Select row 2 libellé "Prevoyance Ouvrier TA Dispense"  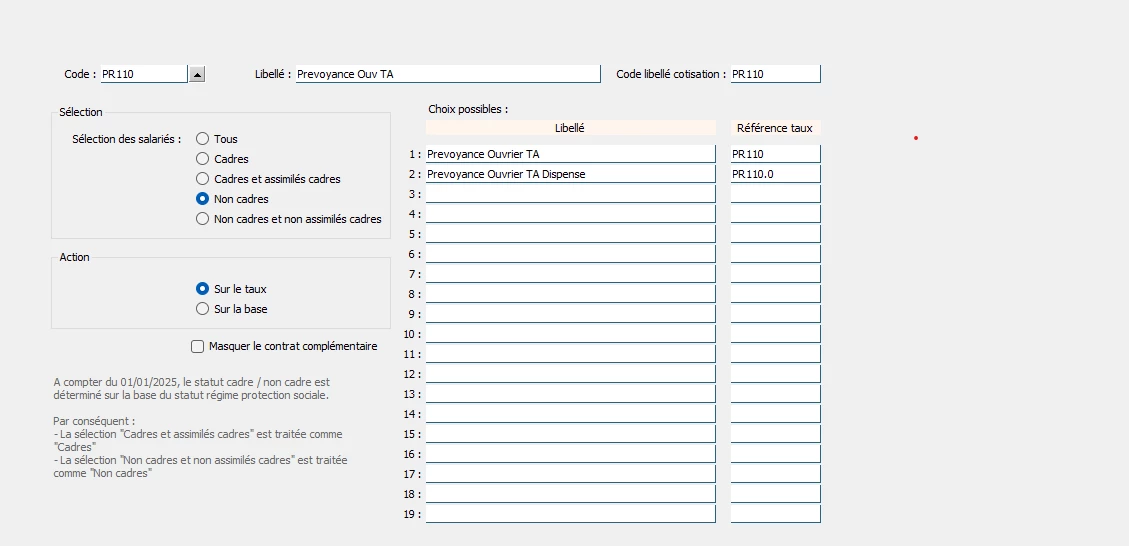click(x=570, y=174)
